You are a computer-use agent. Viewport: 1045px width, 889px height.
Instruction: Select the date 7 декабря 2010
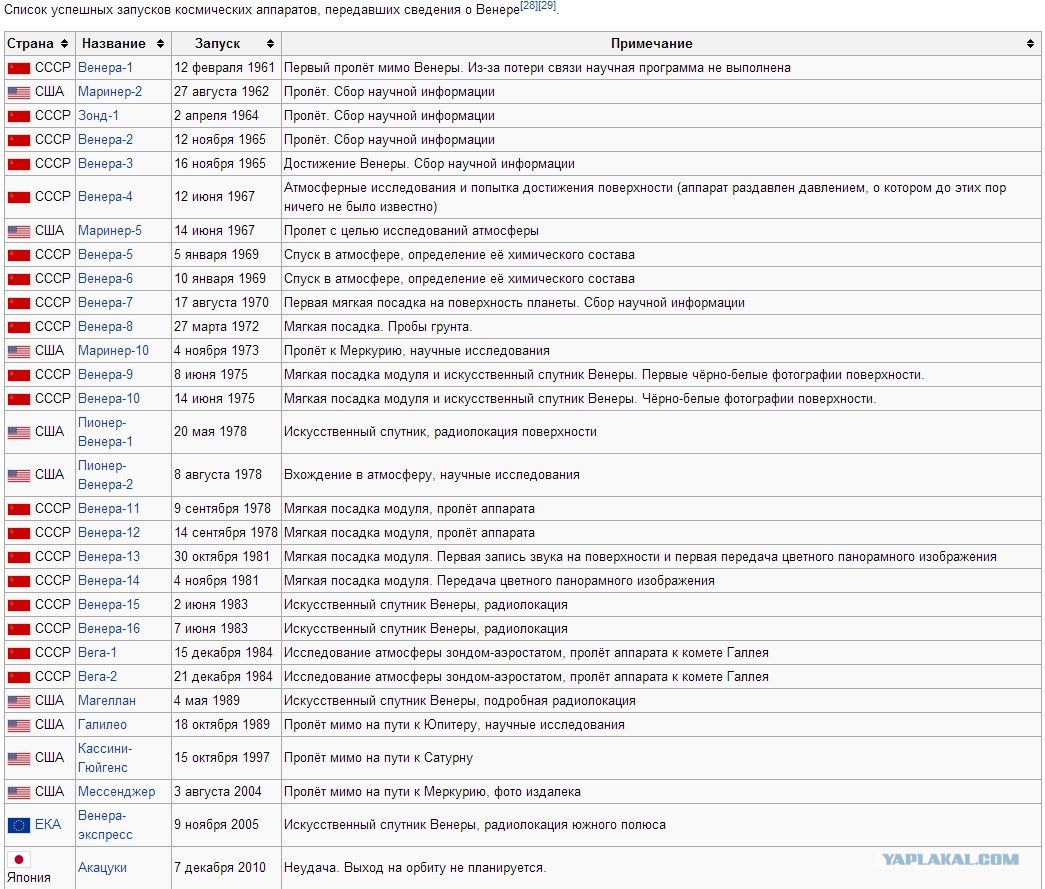(220, 868)
